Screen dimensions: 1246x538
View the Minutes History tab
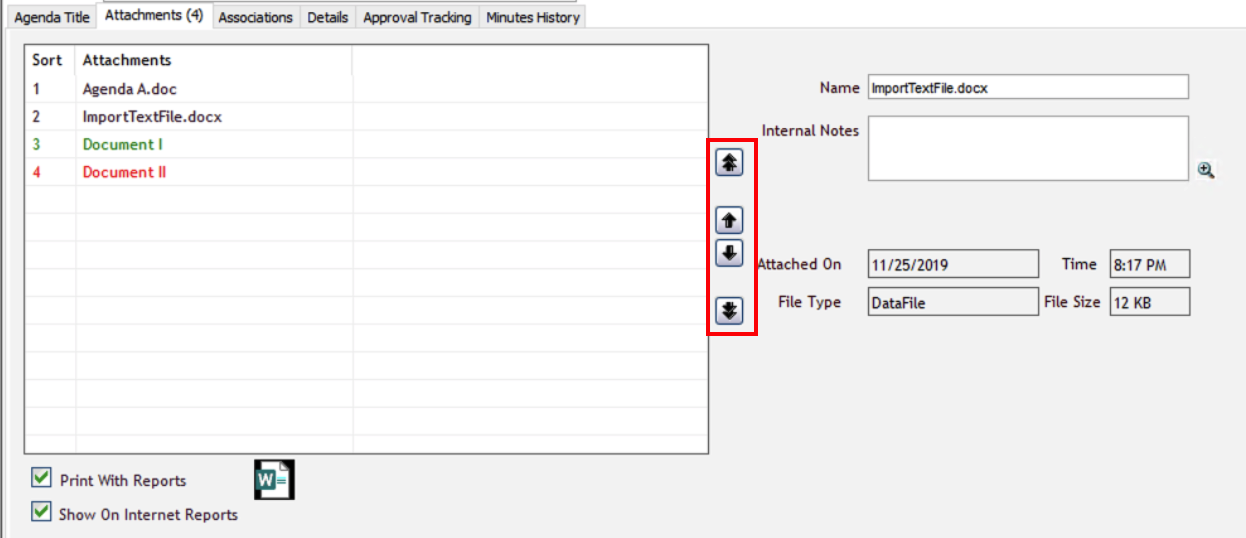(x=533, y=17)
